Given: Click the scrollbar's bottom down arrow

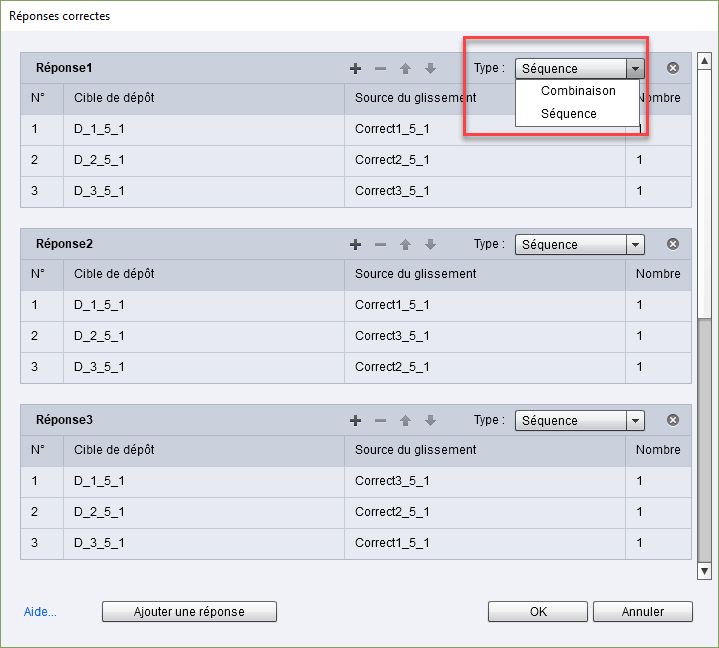Looking at the screenshot, I should (704, 571).
